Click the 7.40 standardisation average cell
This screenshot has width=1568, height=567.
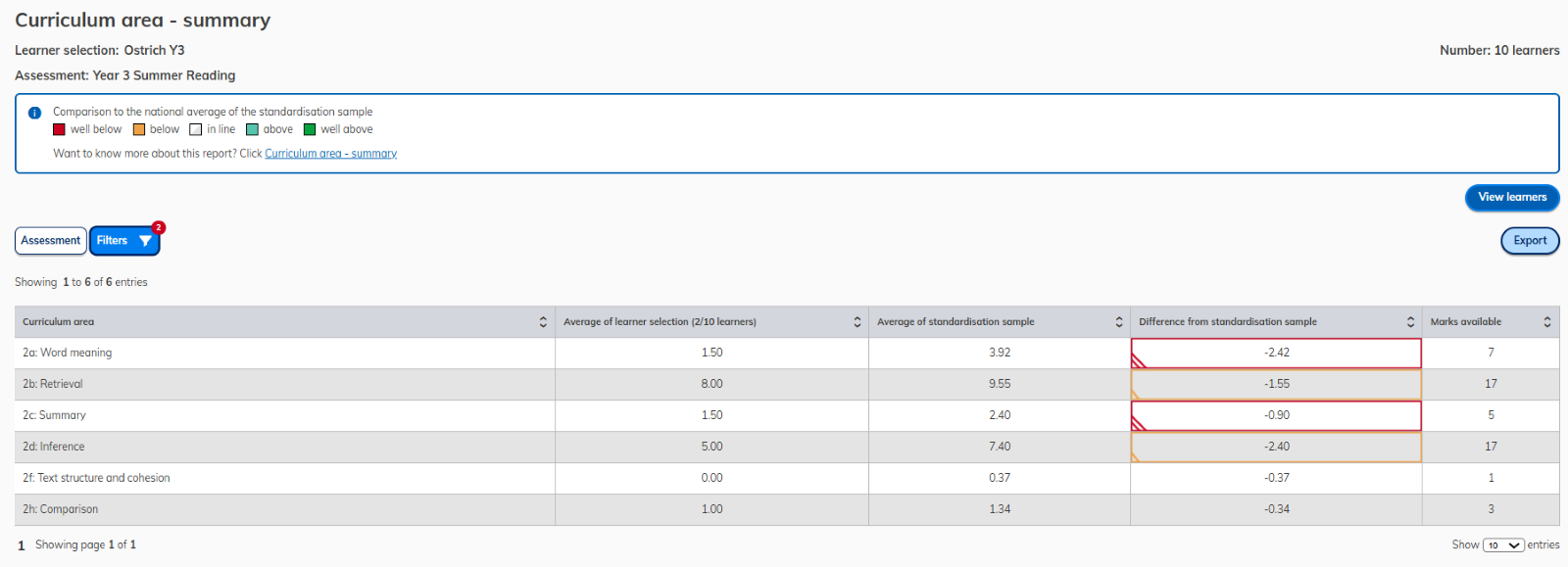pyautogui.click(x=1000, y=447)
